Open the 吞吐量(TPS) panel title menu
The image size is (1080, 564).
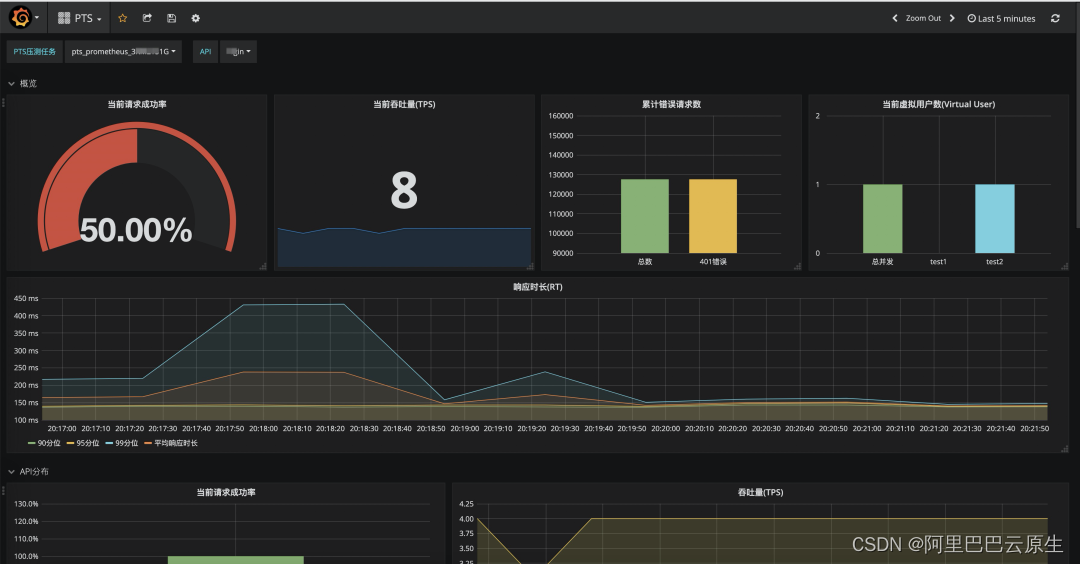pyautogui.click(x=760, y=492)
